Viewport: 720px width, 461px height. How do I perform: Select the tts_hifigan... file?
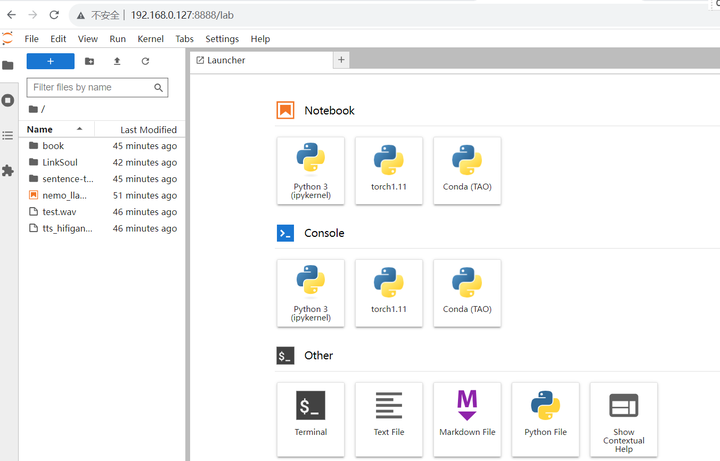[x=102, y=228]
